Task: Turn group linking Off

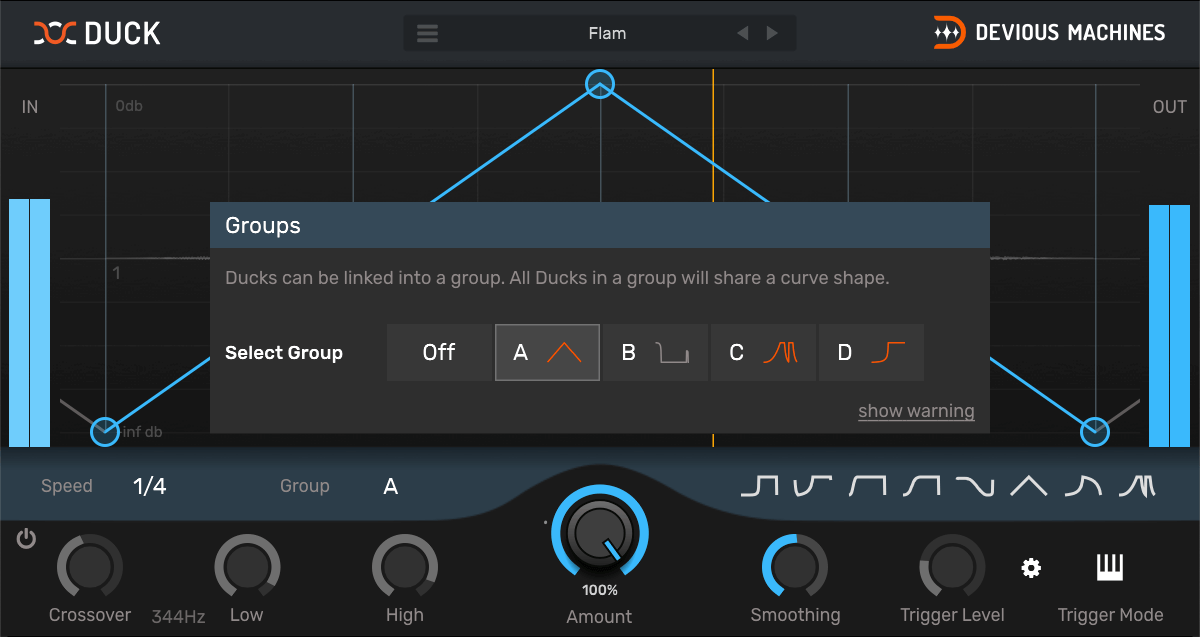Action: [x=439, y=353]
